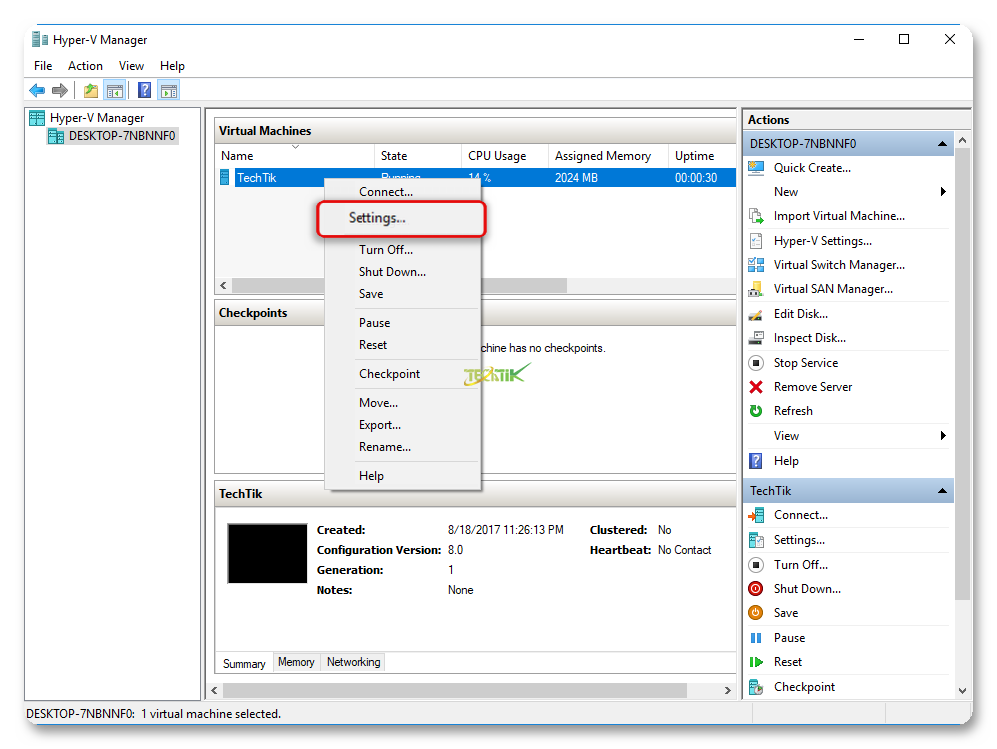Sort by the Assigned Memory column header
The image size is (997, 749).
602,156
